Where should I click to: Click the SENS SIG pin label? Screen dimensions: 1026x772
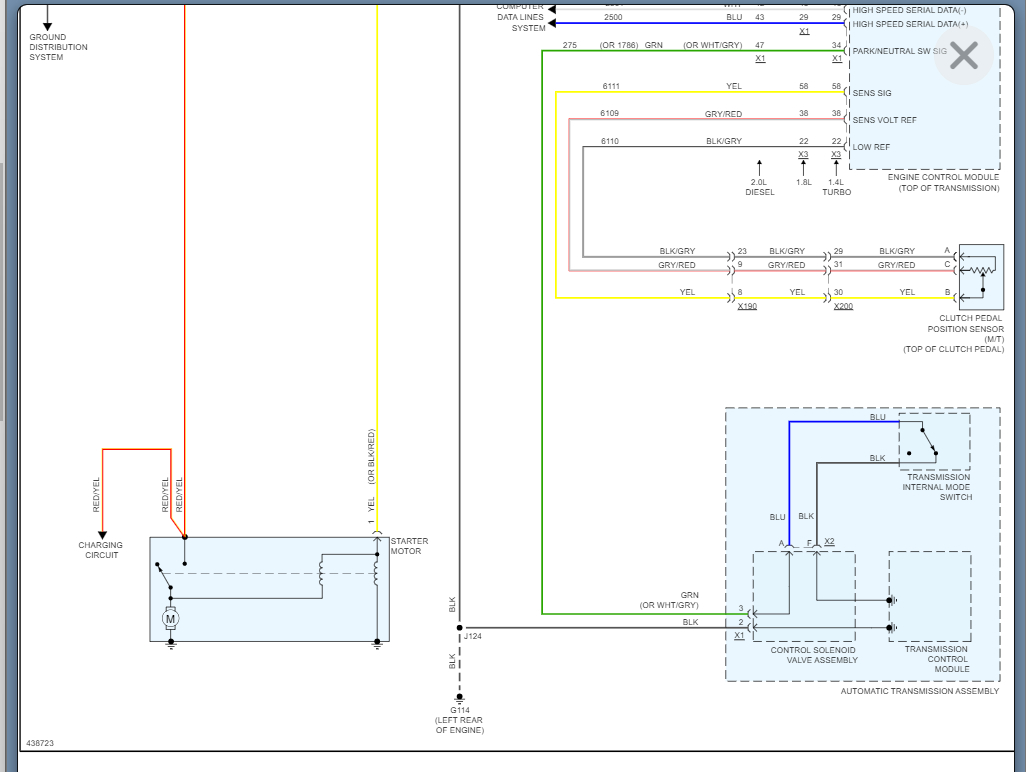[x=872, y=93]
